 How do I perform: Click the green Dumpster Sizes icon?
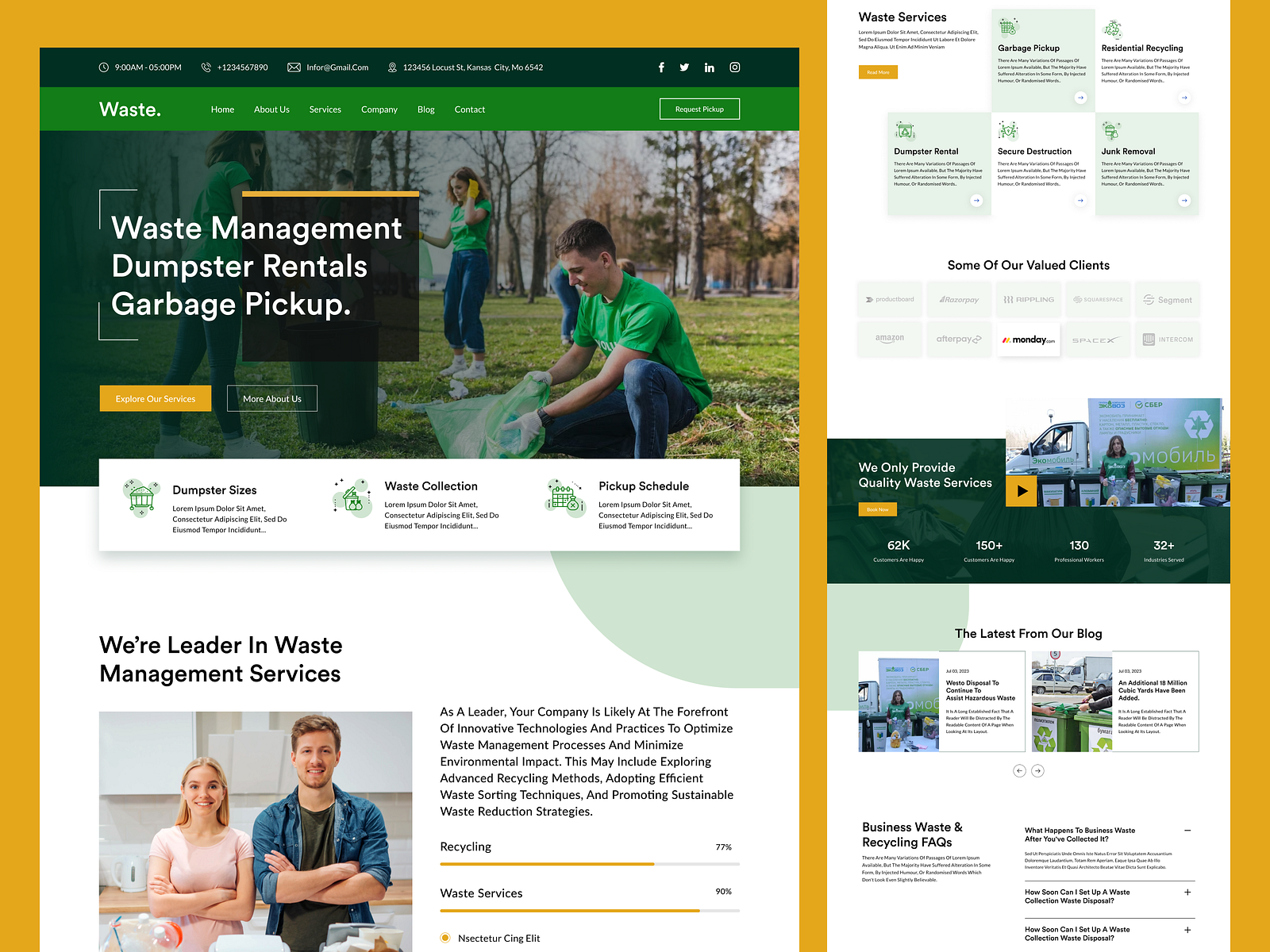point(140,497)
